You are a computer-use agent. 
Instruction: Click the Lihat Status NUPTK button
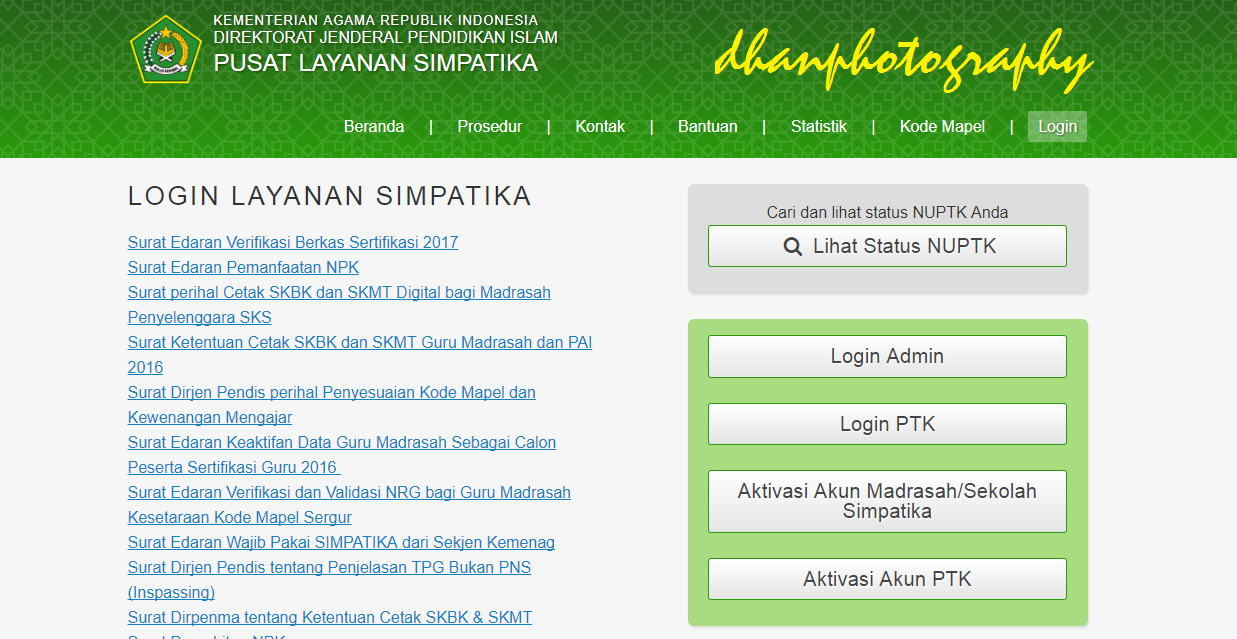(x=887, y=246)
